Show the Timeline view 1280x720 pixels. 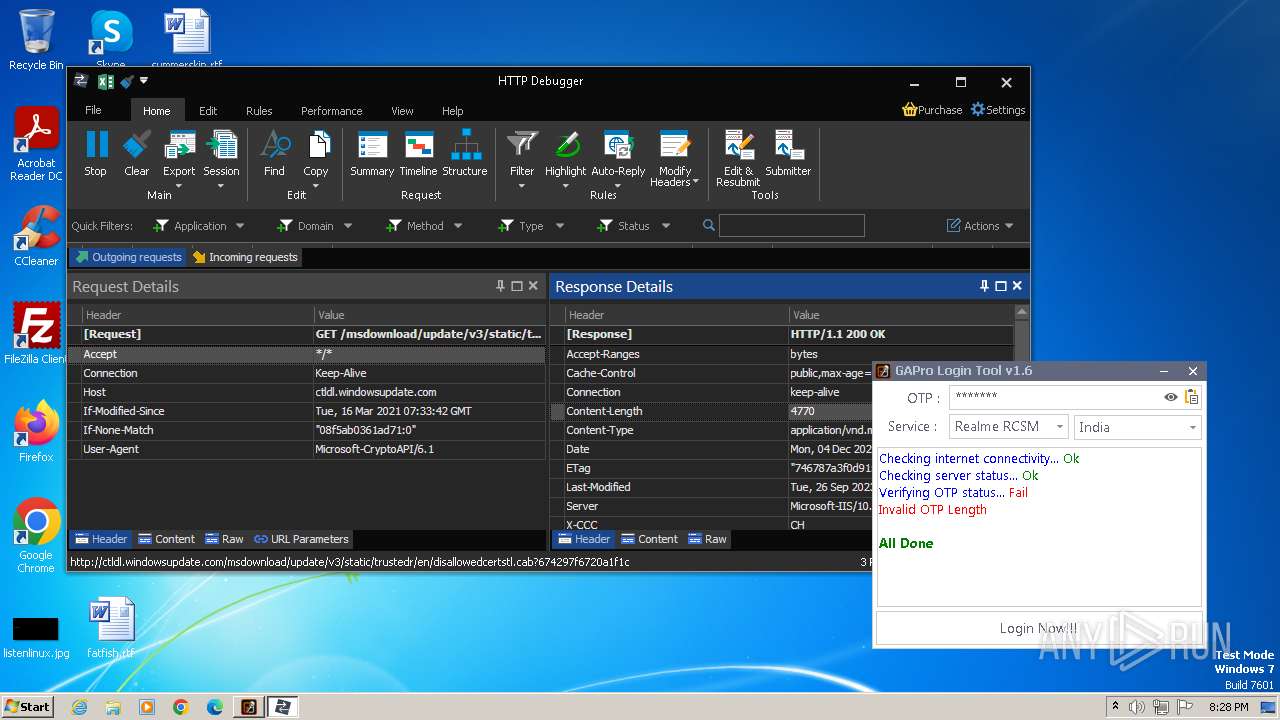pyautogui.click(x=418, y=154)
